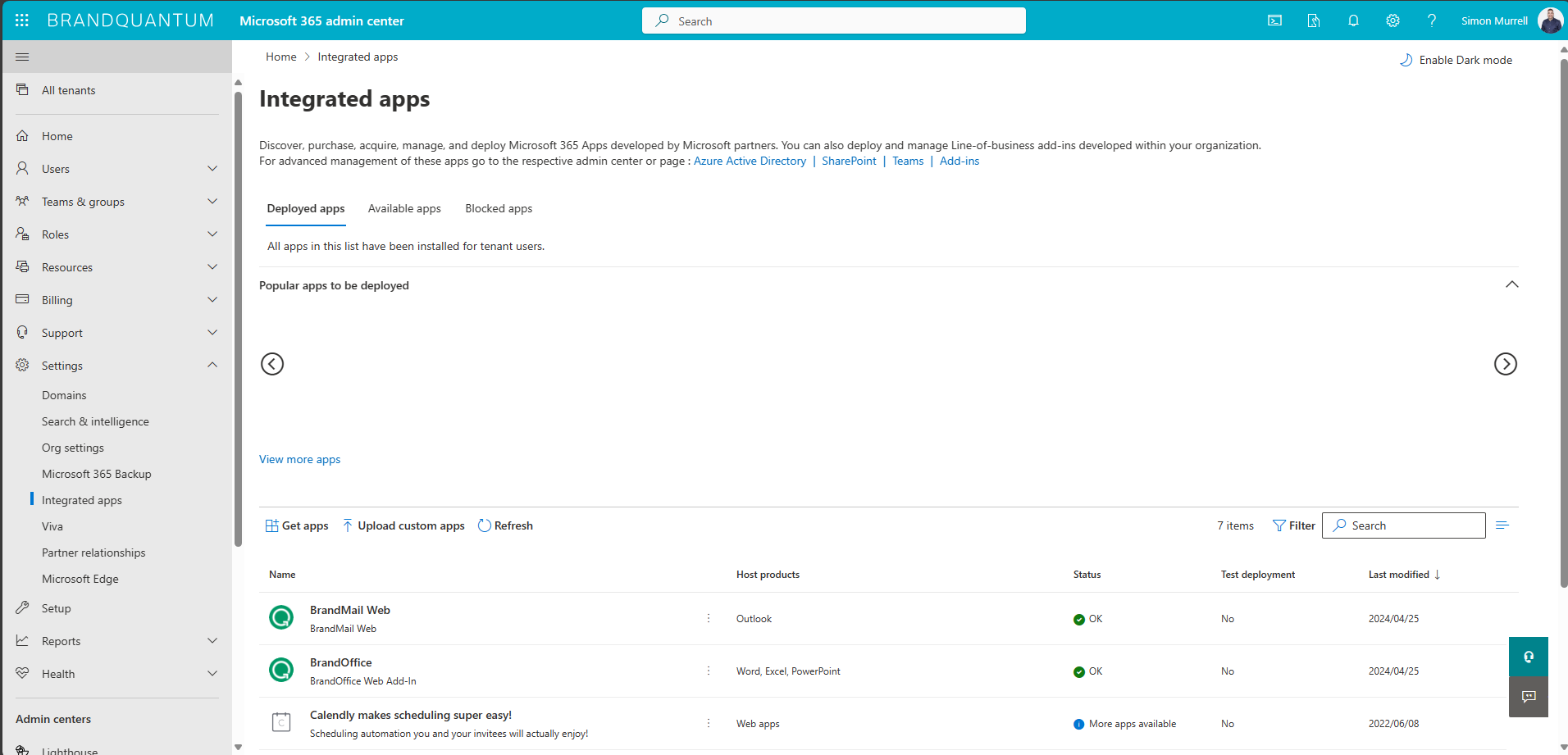Click the BrandOffice app icon
The width and height of the screenshot is (1568, 755).
coord(281,670)
